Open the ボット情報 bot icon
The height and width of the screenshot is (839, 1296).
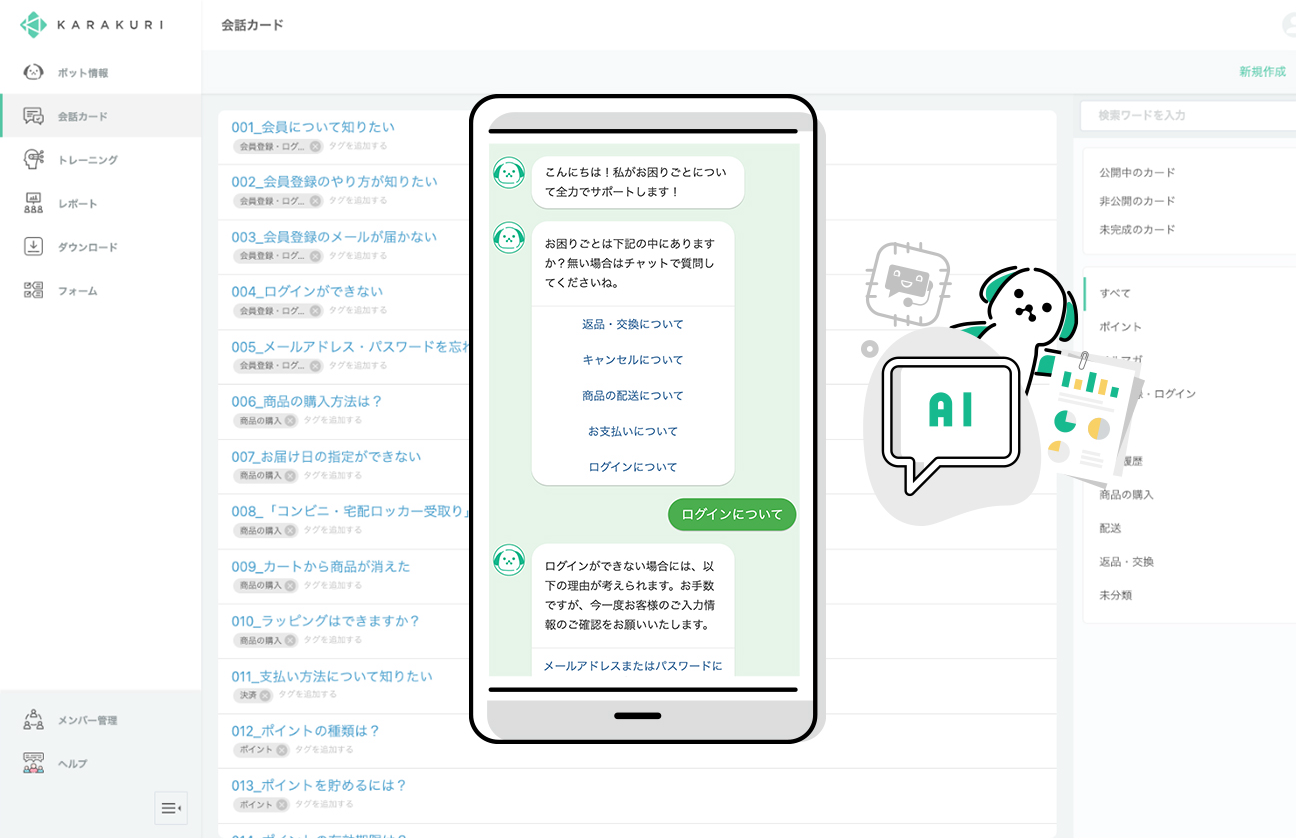33,73
